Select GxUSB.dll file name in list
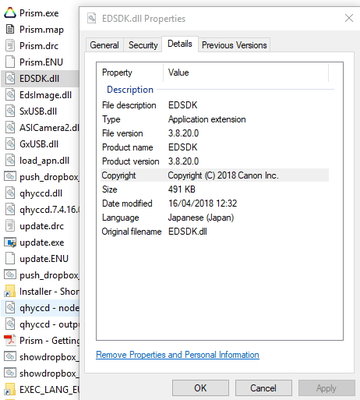The image size is (360, 400). 39,144
